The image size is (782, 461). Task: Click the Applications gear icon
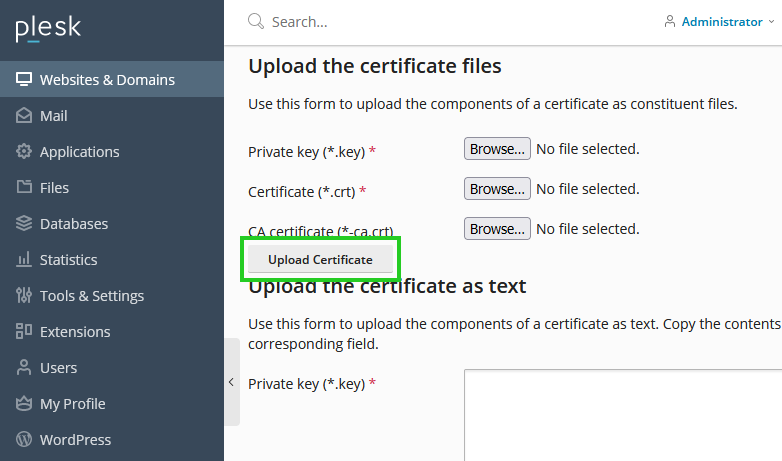(x=23, y=151)
